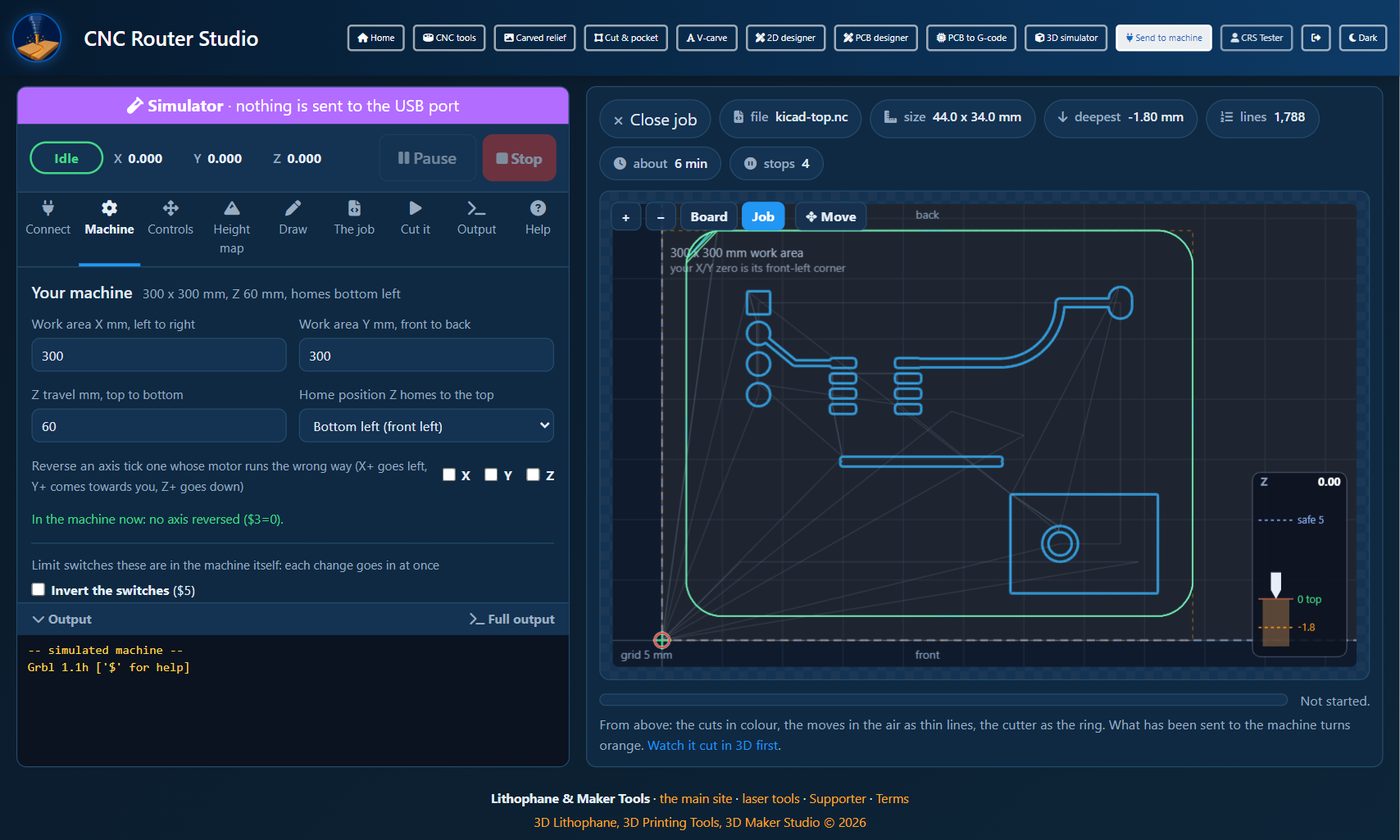The image size is (1400, 840).
Task: Follow the Watch it cut in 3D first link
Action: (713, 745)
